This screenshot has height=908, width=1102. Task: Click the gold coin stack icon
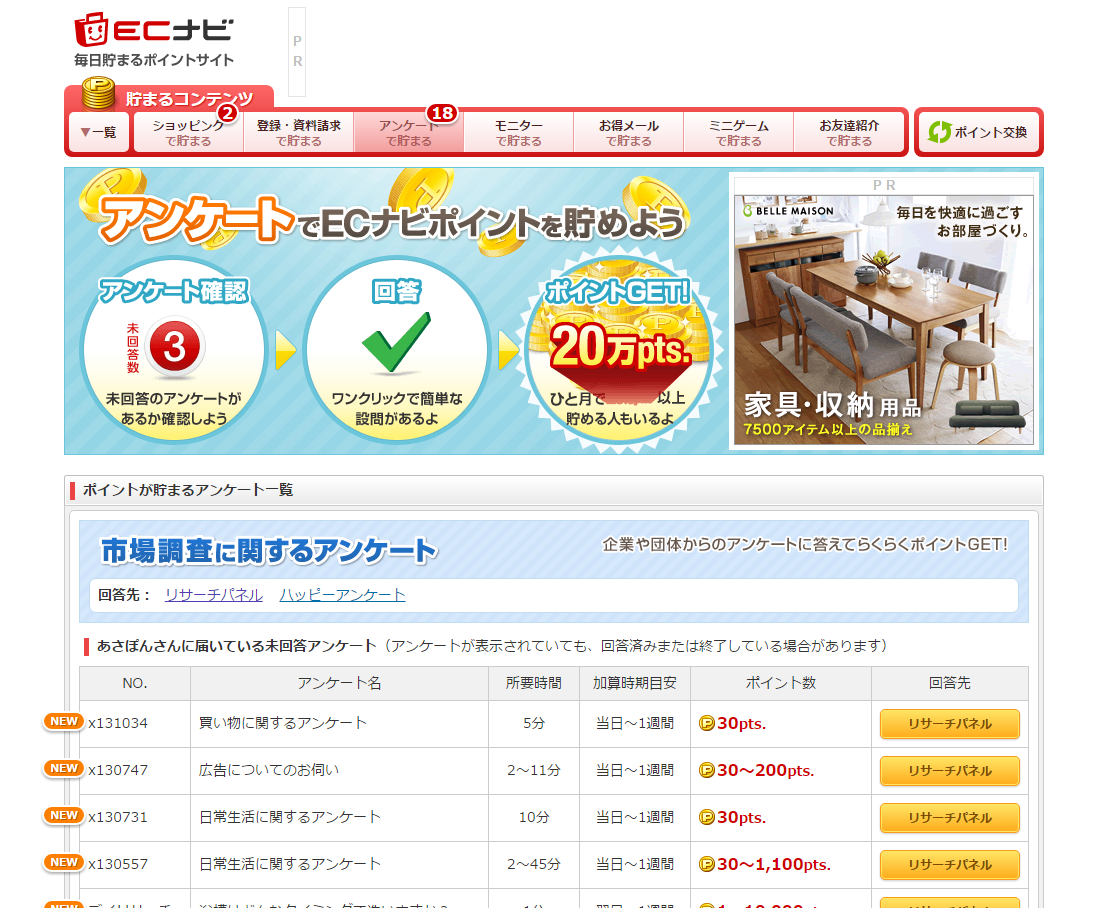(98, 93)
